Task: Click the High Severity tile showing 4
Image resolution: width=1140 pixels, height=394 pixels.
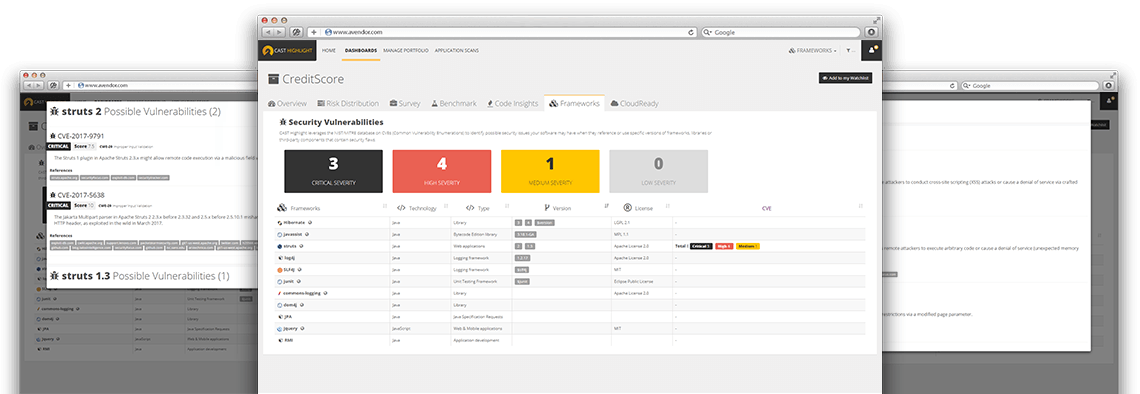Action: click(x=441, y=172)
